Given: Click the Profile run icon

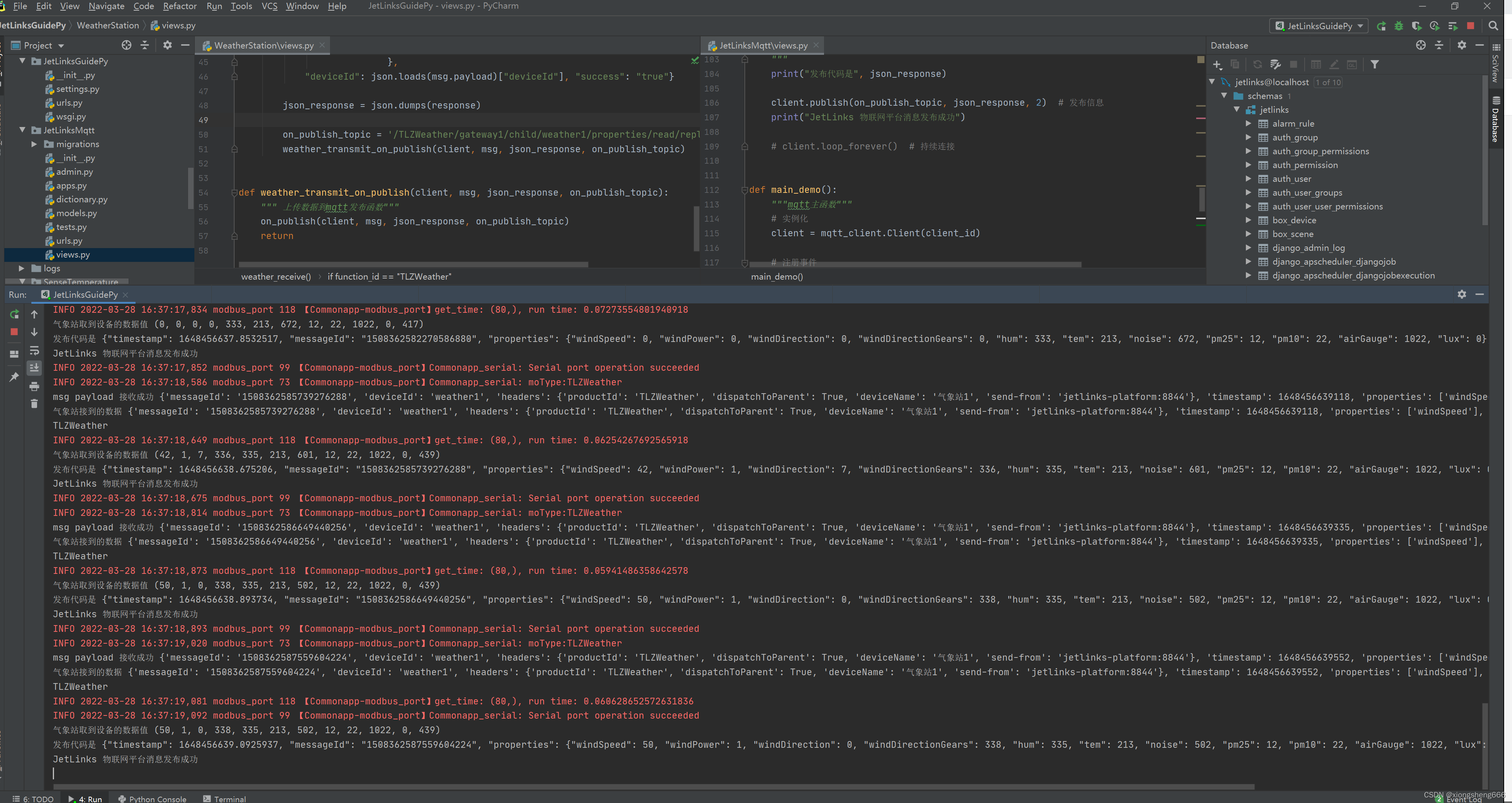Looking at the screenshot, I should pos(1434,26).
